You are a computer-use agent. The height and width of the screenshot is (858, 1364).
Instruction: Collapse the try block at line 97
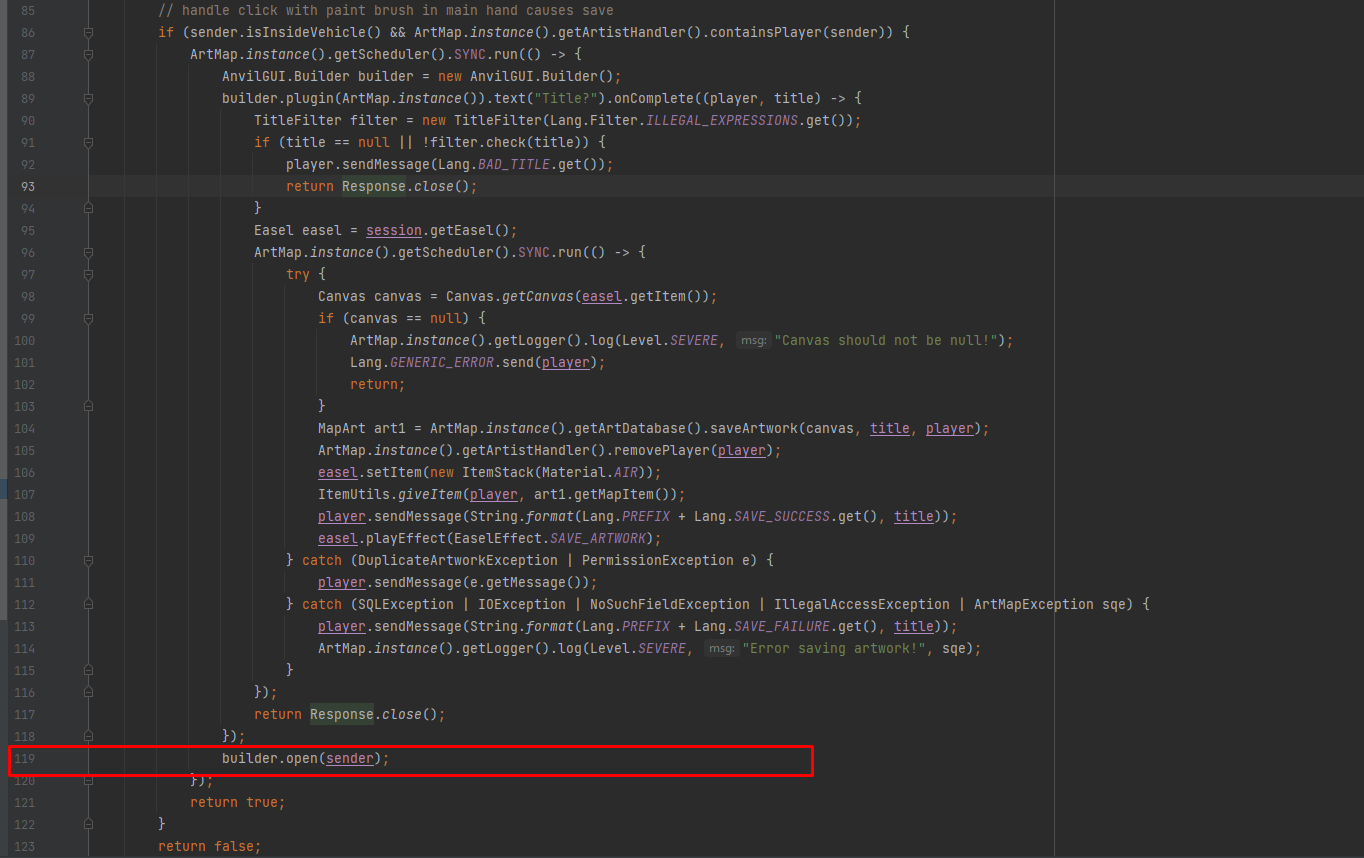[x=88, y=274]
